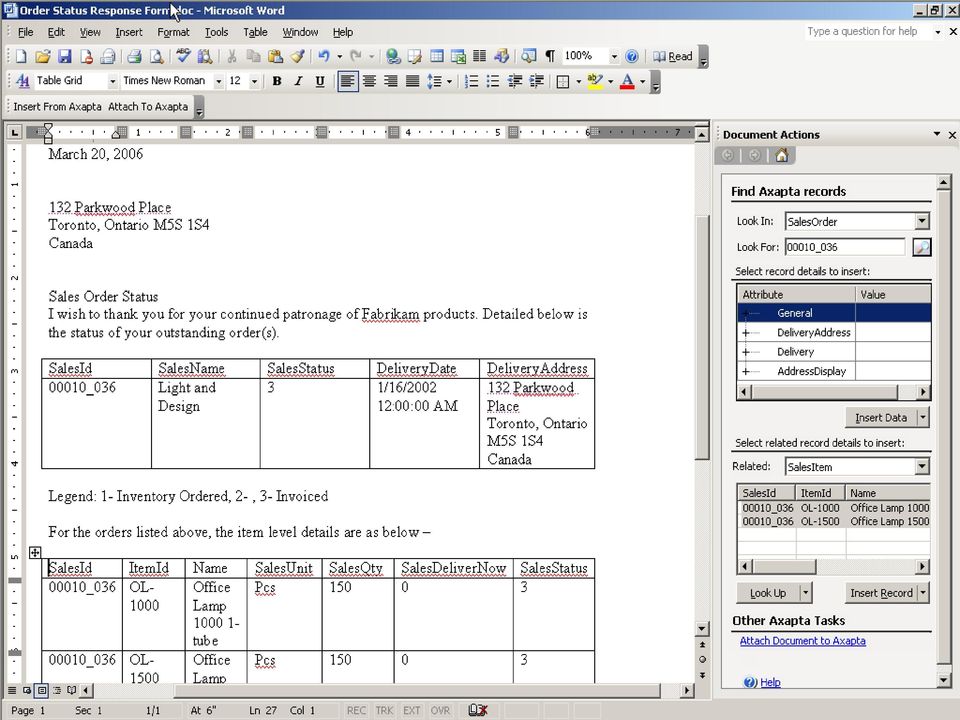The image size is (960, 720).
Task: Open the Columns layout icon
Action: pos(479,56)
